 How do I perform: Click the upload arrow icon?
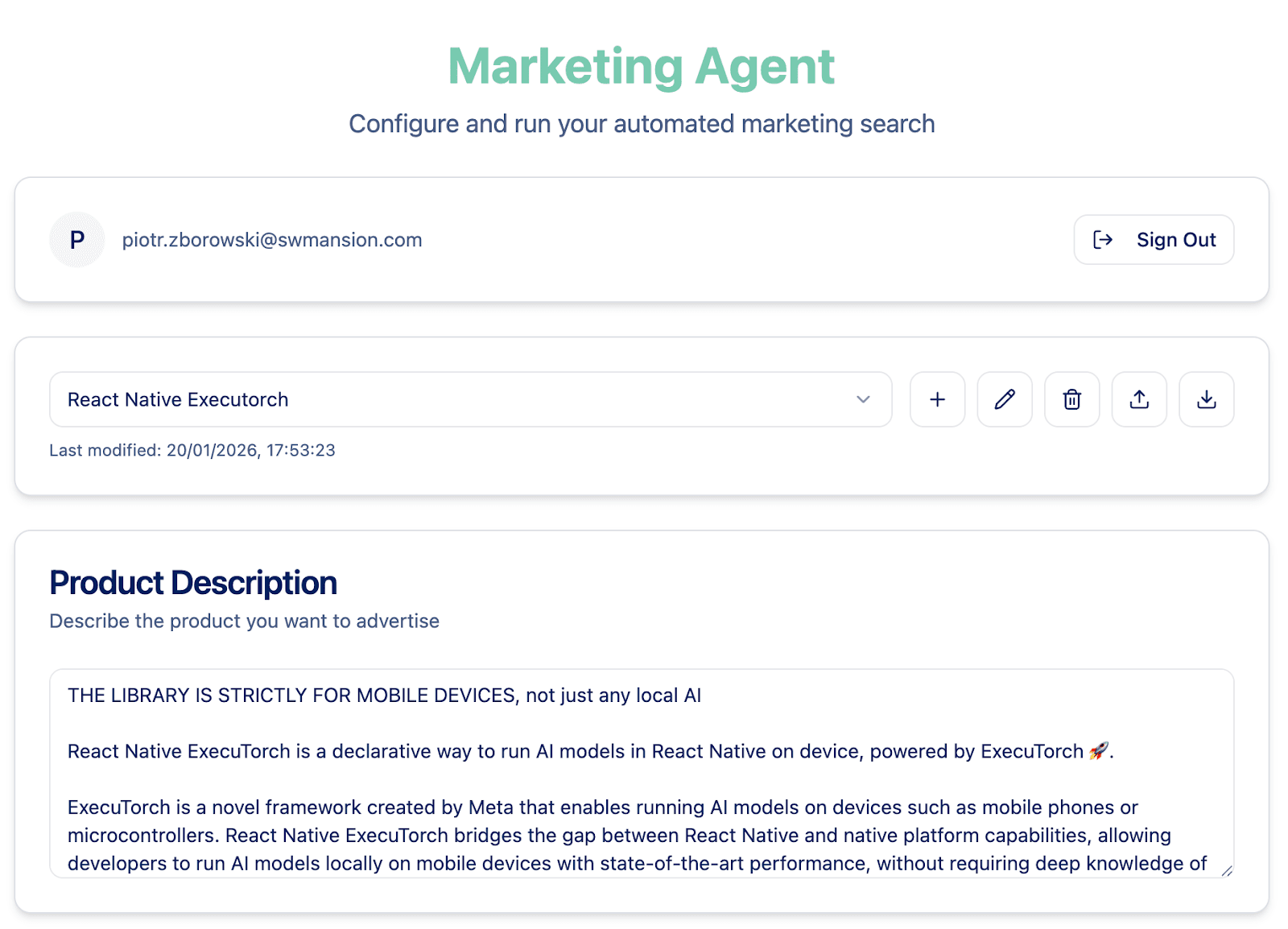(x=1139, y=399)
